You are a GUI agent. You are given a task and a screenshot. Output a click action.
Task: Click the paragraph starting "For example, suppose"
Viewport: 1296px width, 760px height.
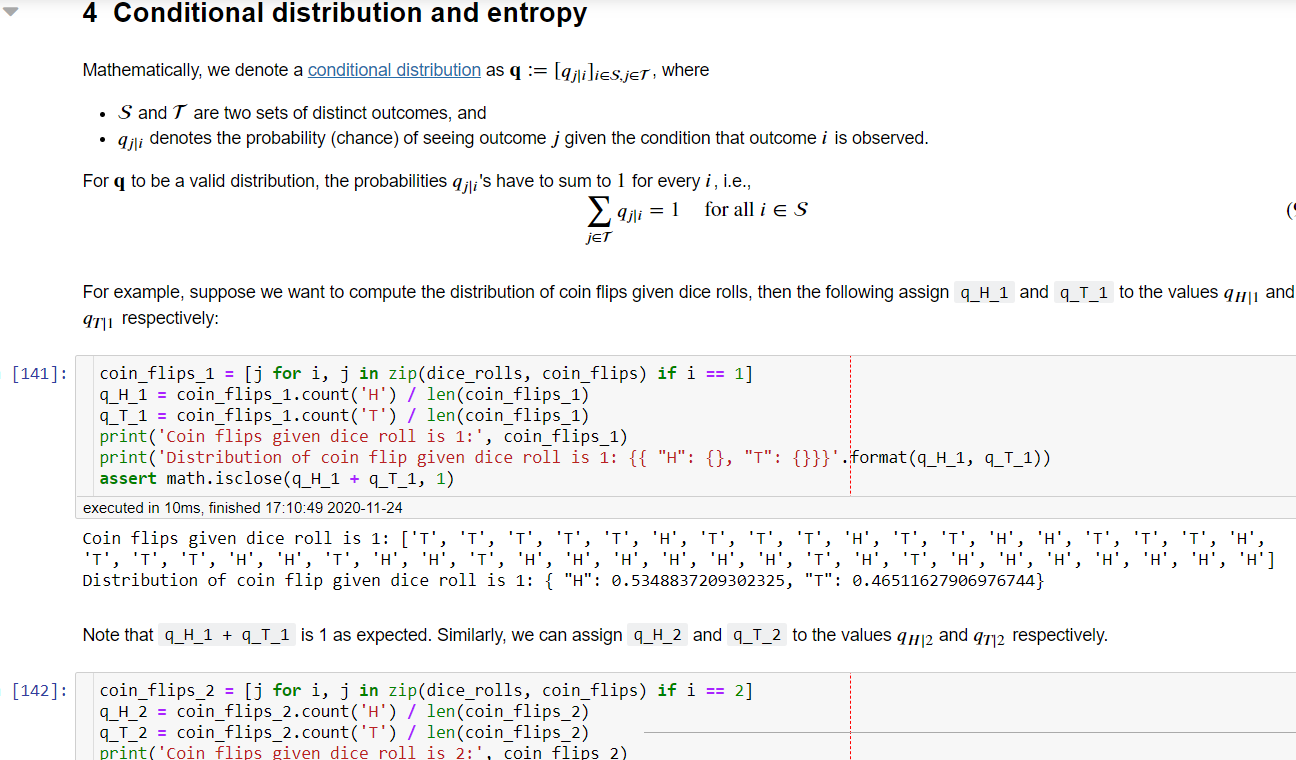[x=400, y=292]
